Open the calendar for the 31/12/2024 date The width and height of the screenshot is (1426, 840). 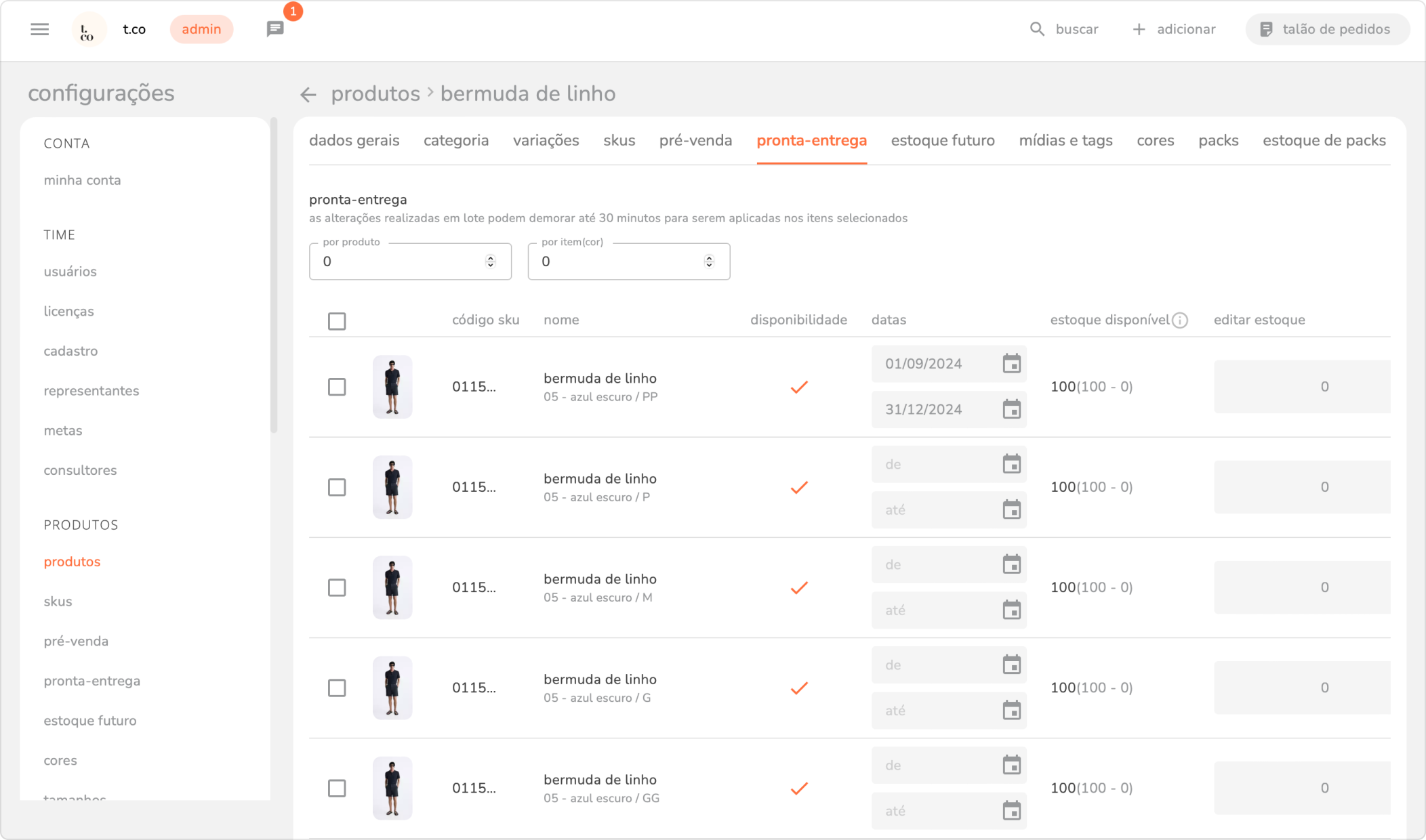[1011, 409]
